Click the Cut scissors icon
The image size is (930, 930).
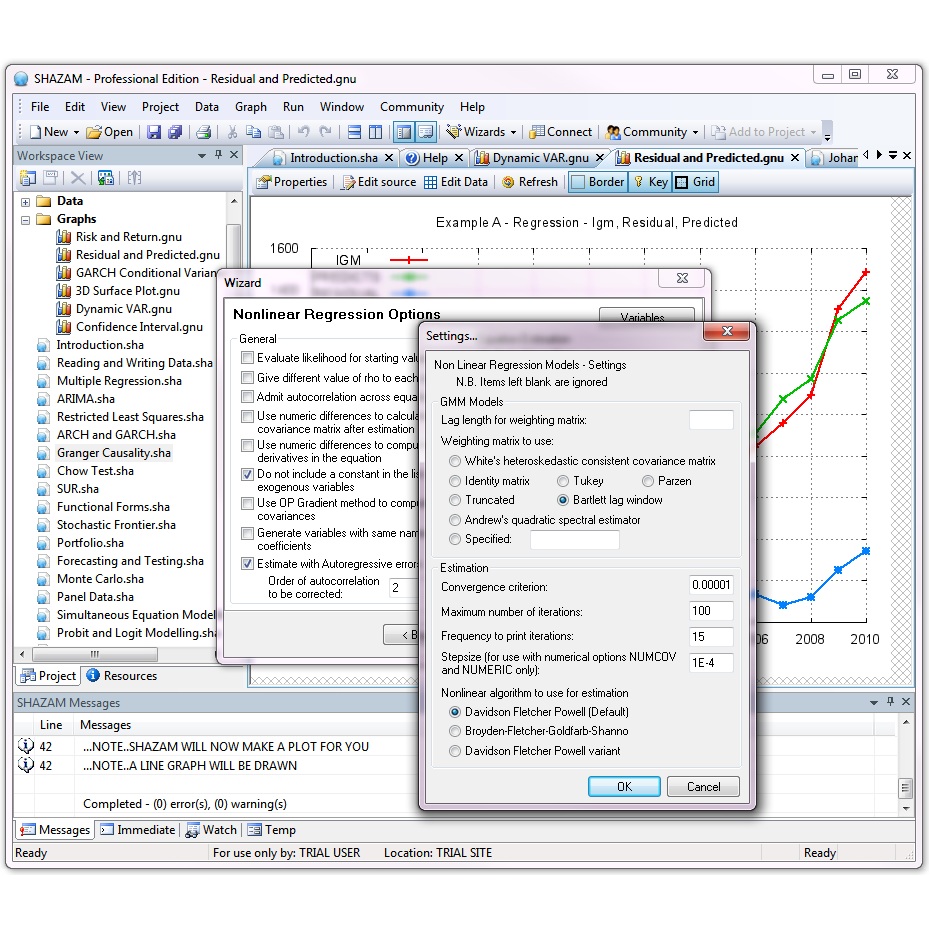[232, 132]
